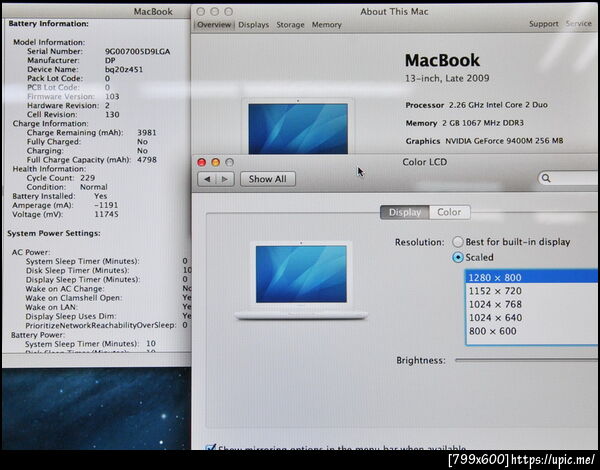Click Display Sleep Uses Dim row

coord(108,316)
